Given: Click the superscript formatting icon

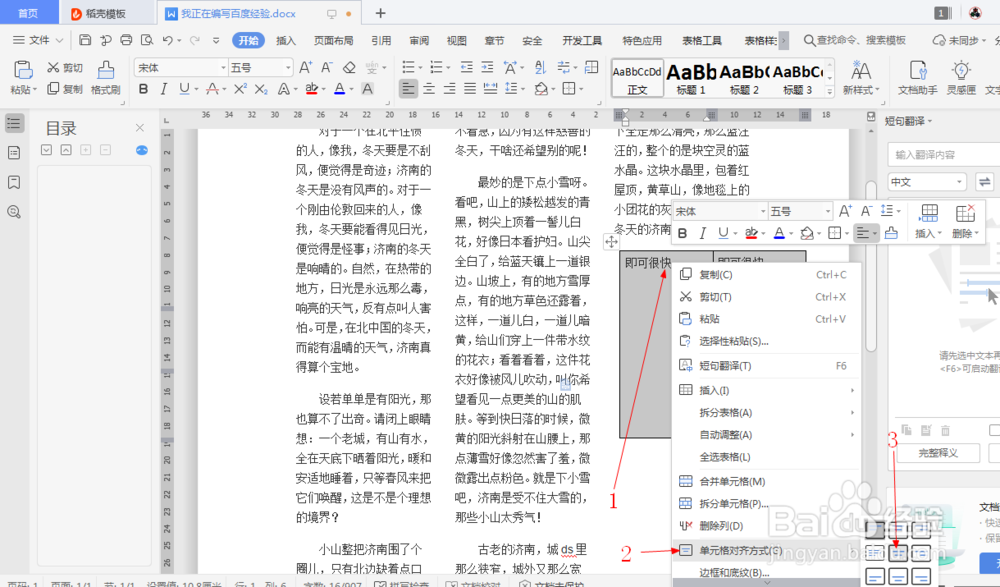Looking at the screenshot, I should tap(239, 89).
